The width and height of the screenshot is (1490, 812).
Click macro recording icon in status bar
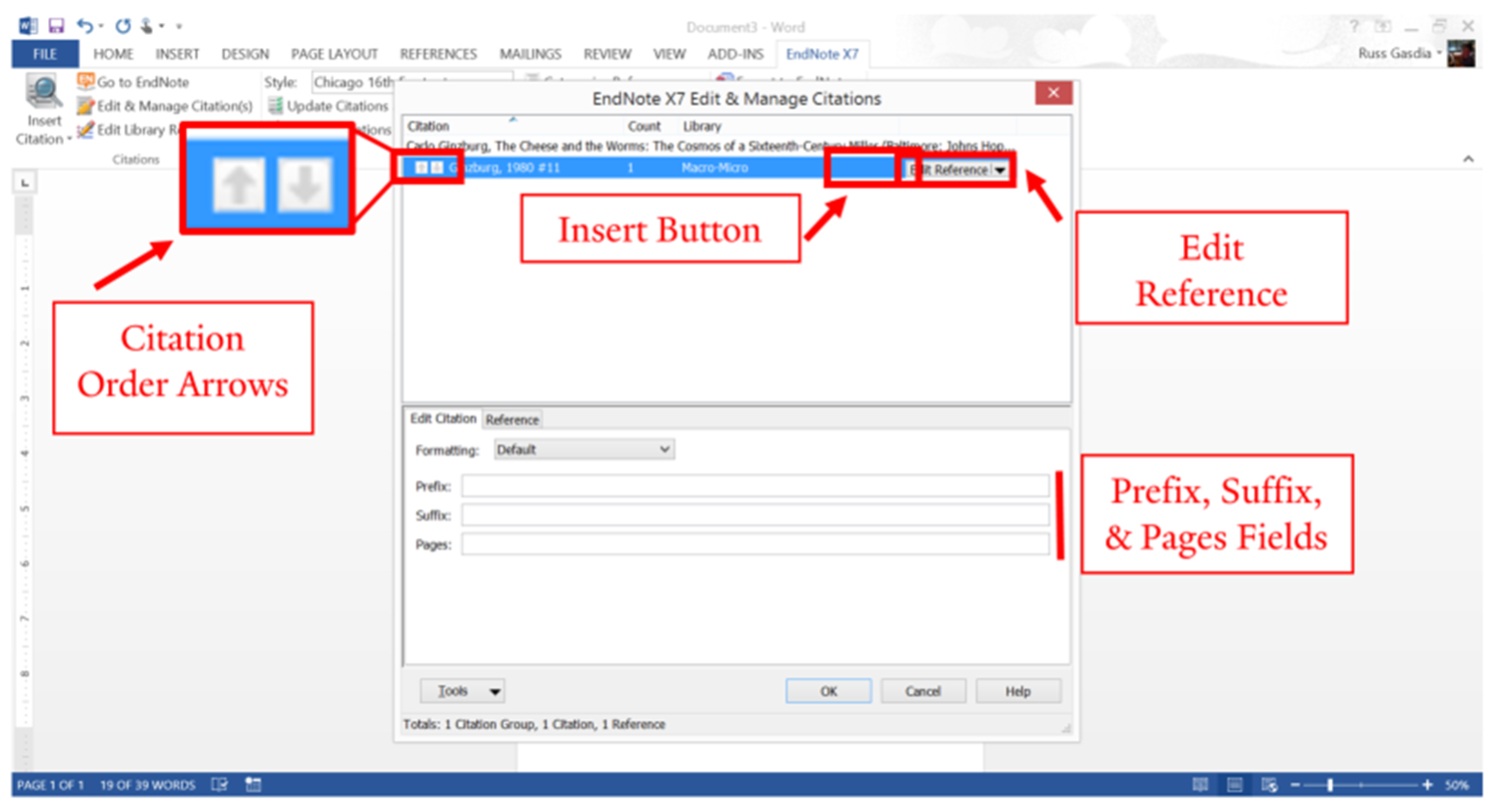[x=254, y=785]
